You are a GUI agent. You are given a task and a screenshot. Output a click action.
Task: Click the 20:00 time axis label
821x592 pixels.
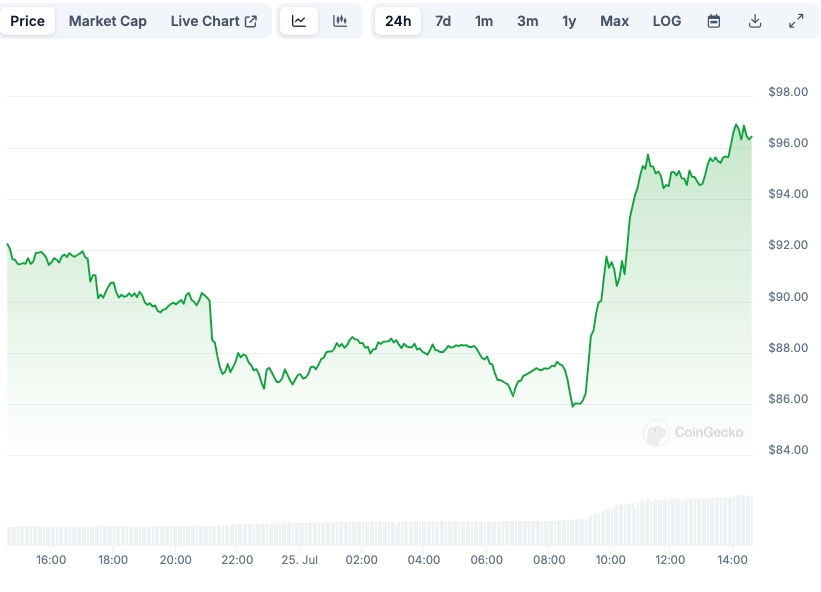[x=175, y=560]
